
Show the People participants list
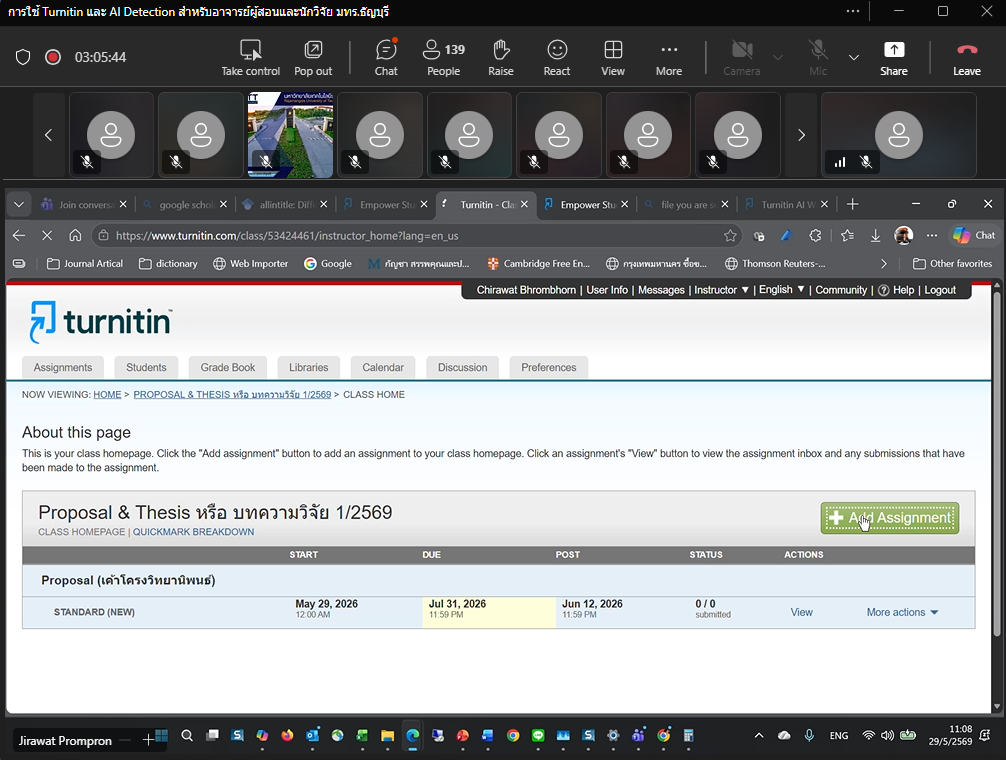tap(443, 57)
